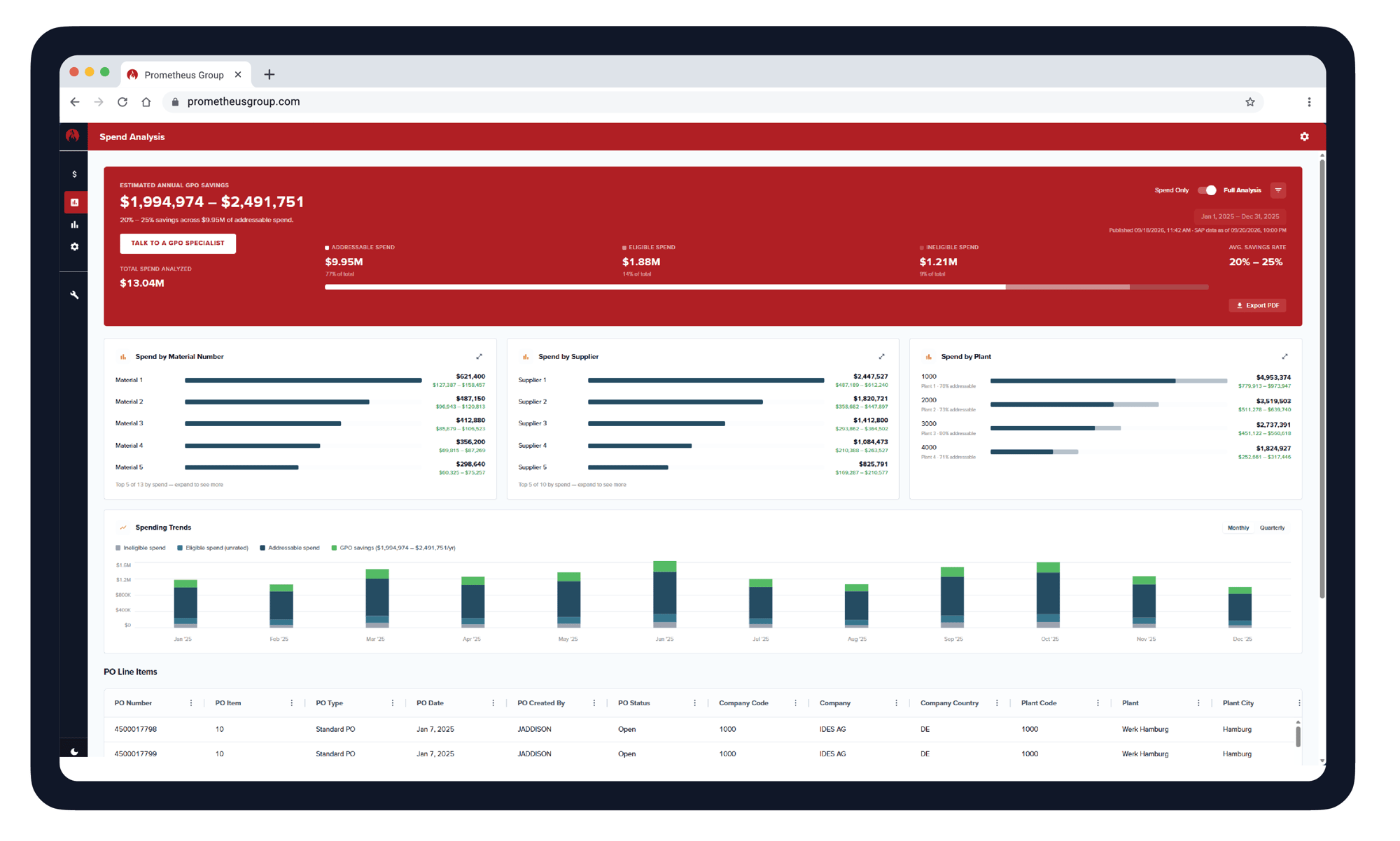Click the prometheusgroup.com address bar
The height and width of the screenshot is (841, 1400).
pyautogui.click(x=713, y=102)
